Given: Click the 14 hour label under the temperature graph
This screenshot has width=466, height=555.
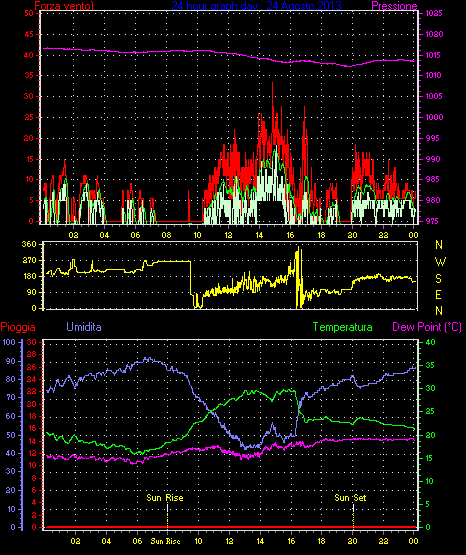Looking at the screenshot, I should (x=260, y=541).
